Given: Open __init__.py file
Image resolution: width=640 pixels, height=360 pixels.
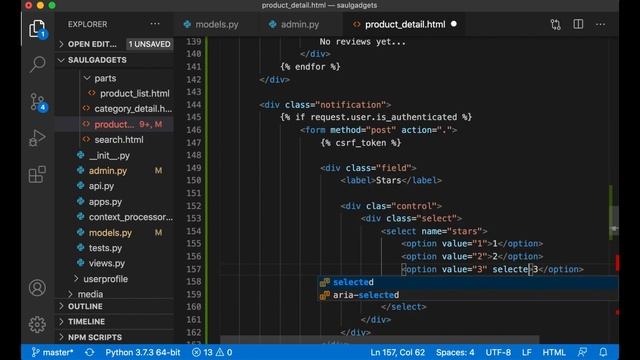Looking at the screenshot, I should 109,156.
